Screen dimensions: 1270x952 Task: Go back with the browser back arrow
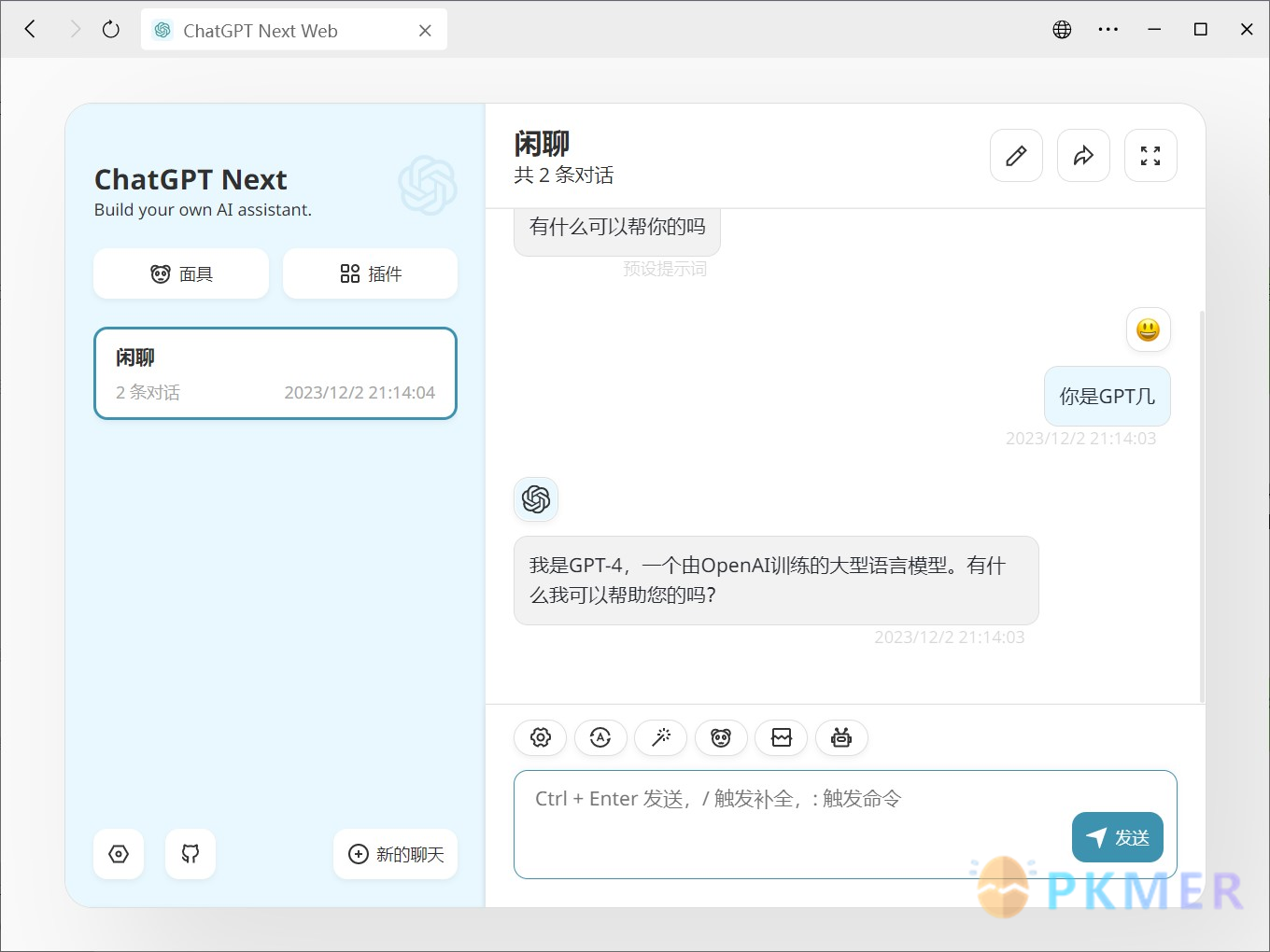point(30,30)
